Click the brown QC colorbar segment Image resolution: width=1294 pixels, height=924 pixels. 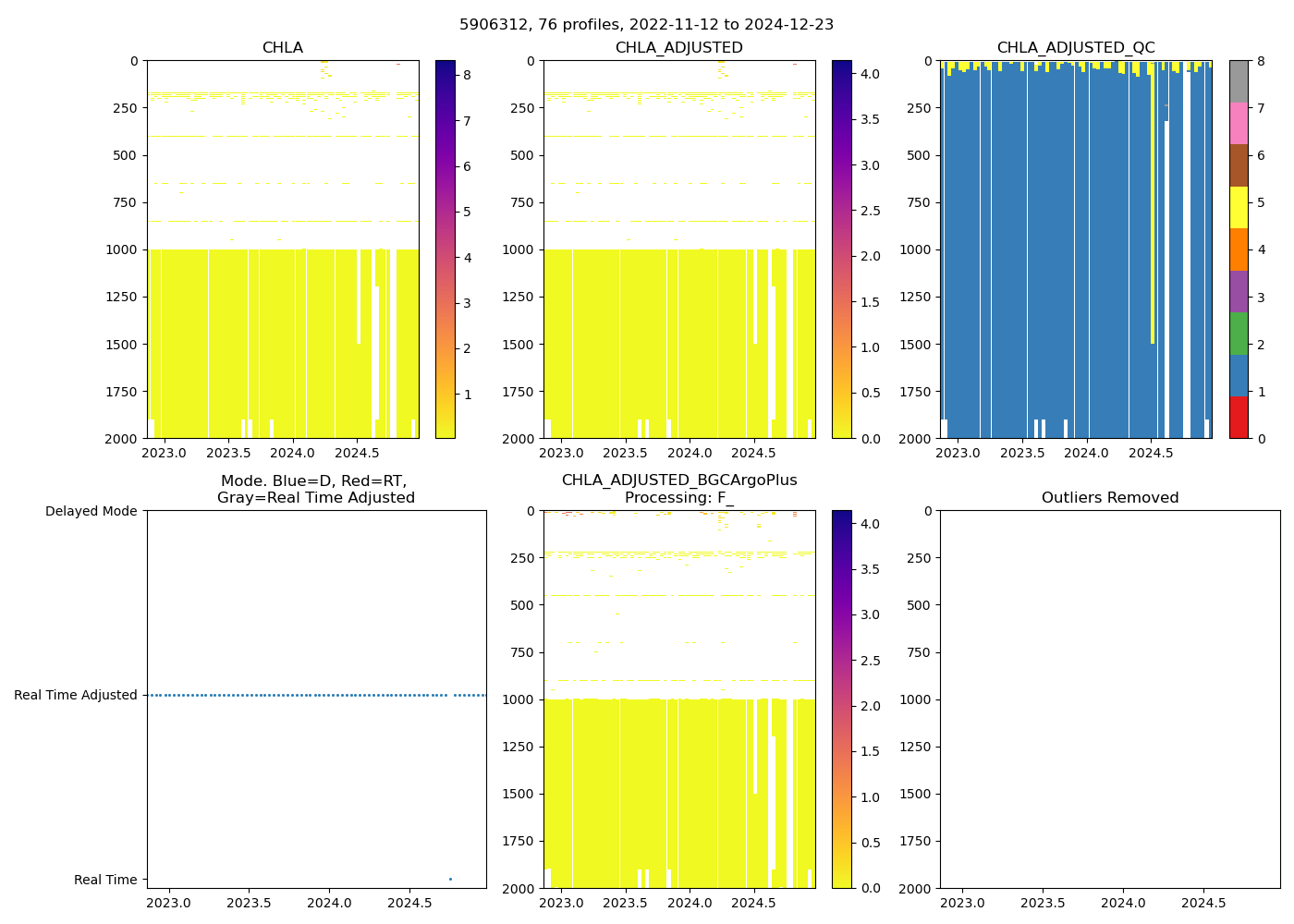1239,165
